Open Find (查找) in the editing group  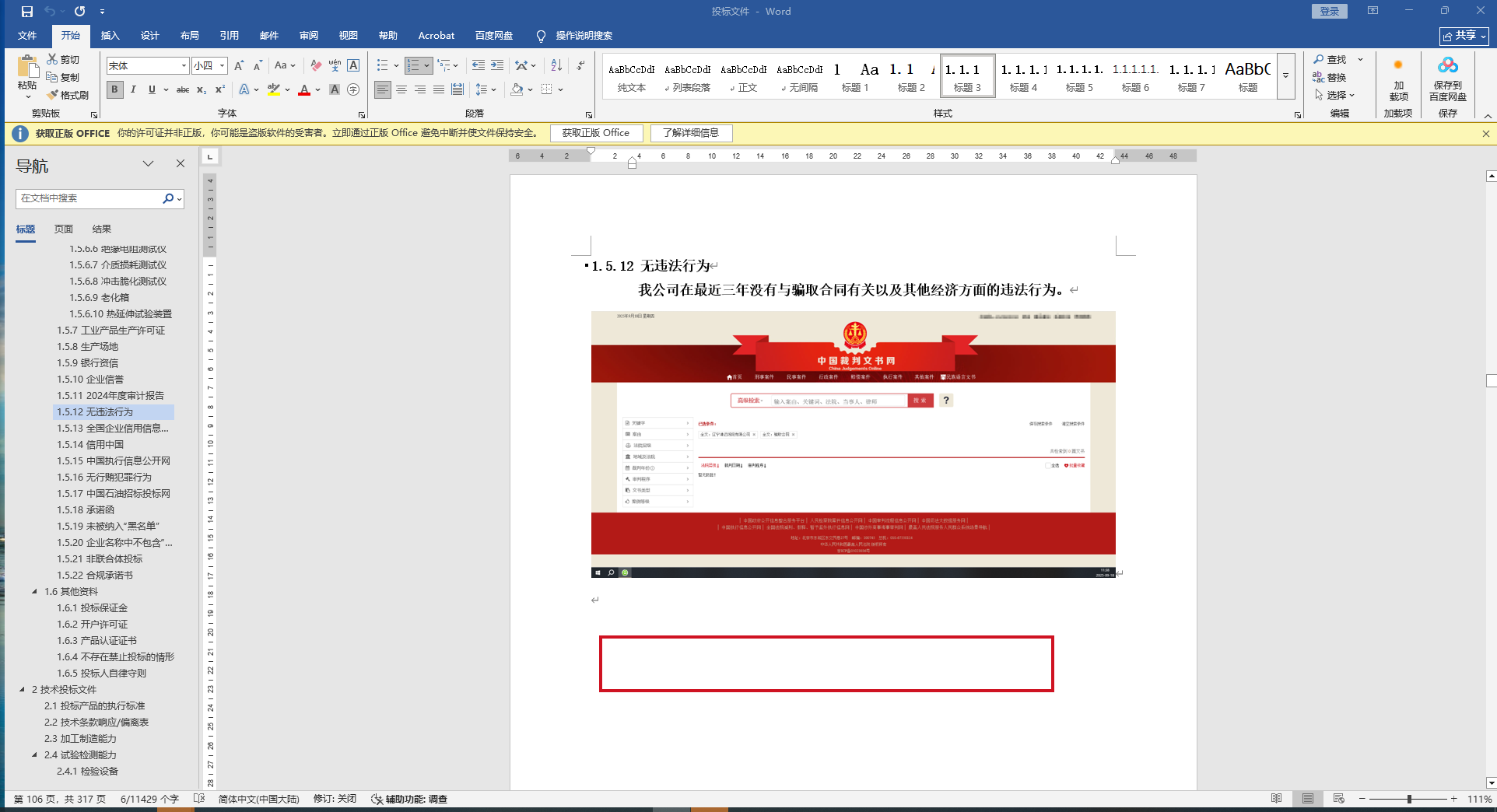point(1330,59)
